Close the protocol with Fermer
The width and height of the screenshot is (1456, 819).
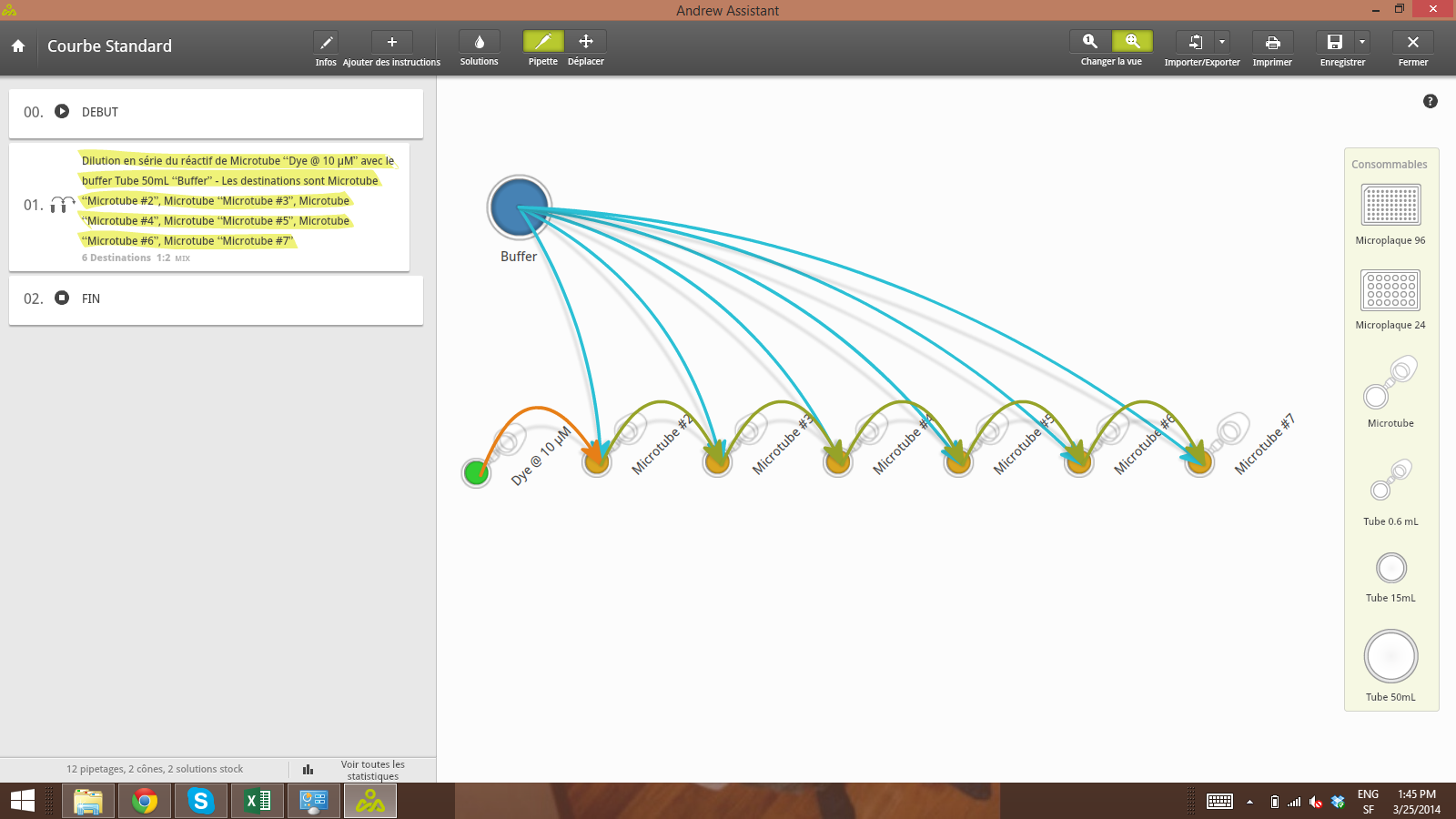pos(1413,42)
